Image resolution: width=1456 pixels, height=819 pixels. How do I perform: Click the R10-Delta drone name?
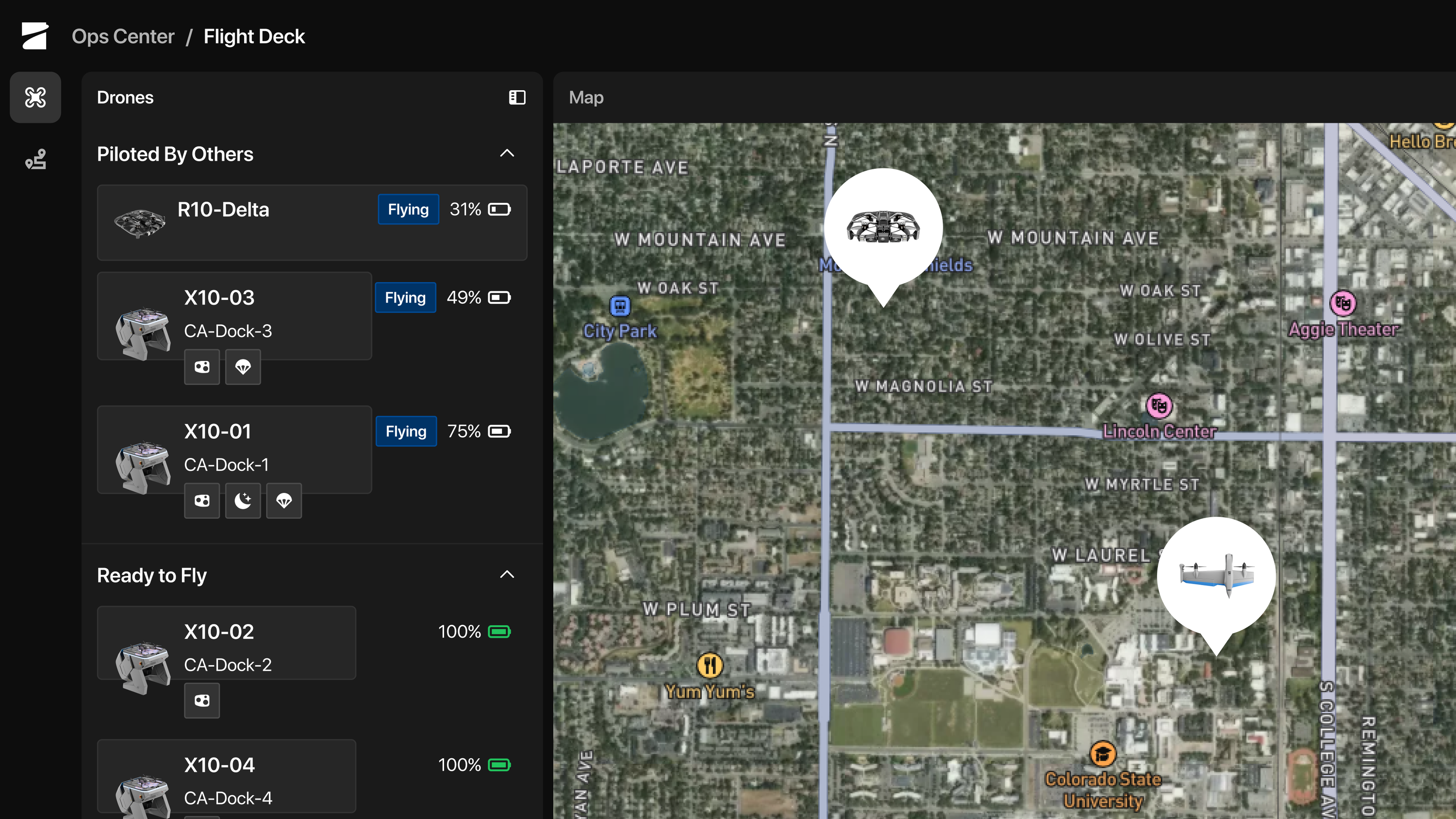(x=223, y=210)
